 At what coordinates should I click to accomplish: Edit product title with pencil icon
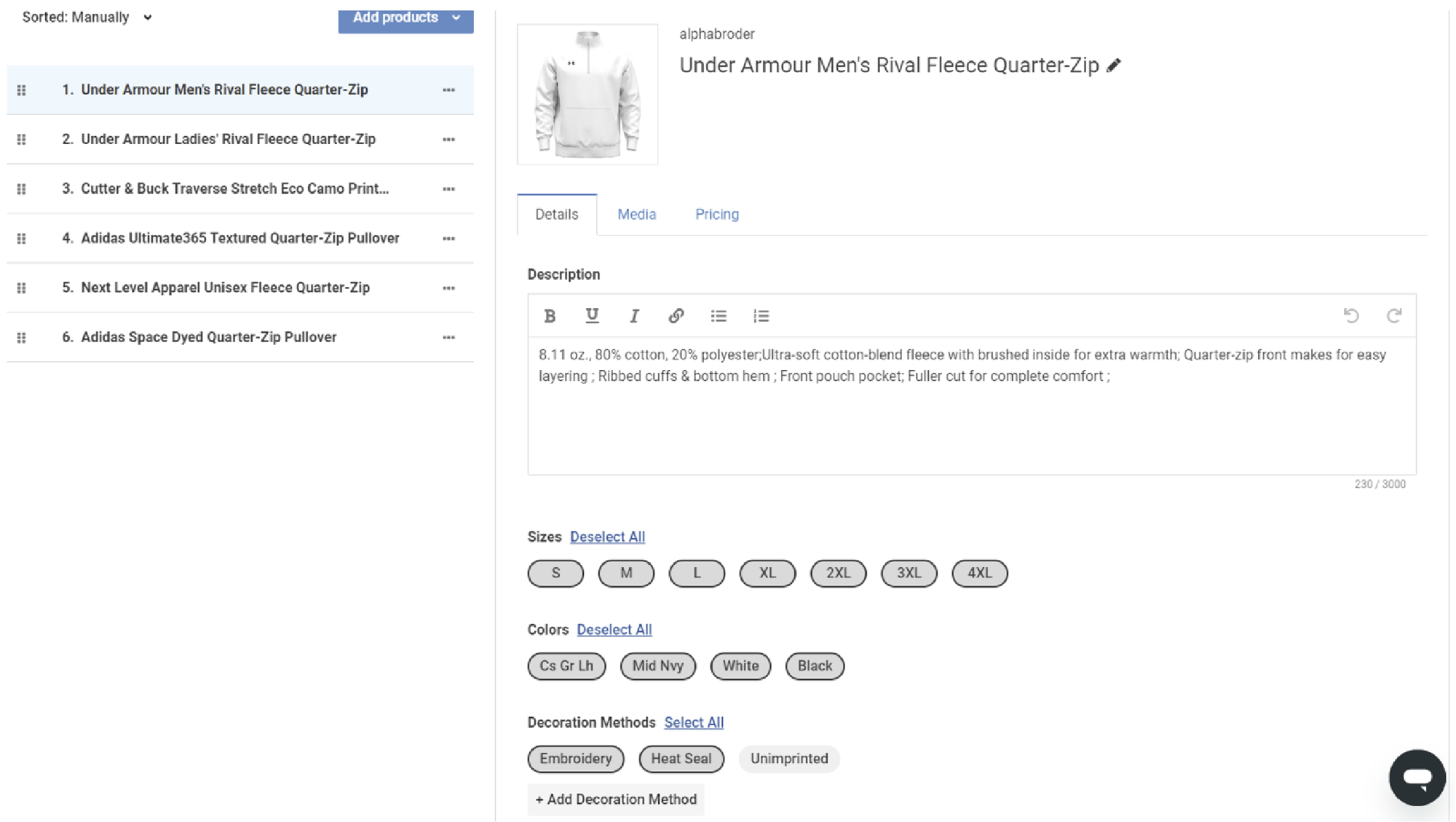pyautogui.click(x=1114, y=66)
